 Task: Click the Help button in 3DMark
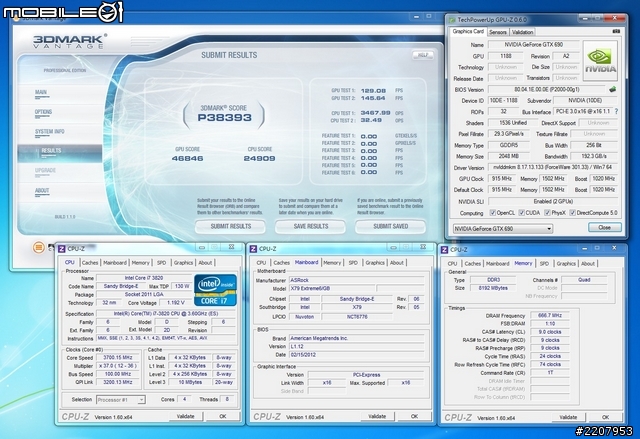(423, 55)
